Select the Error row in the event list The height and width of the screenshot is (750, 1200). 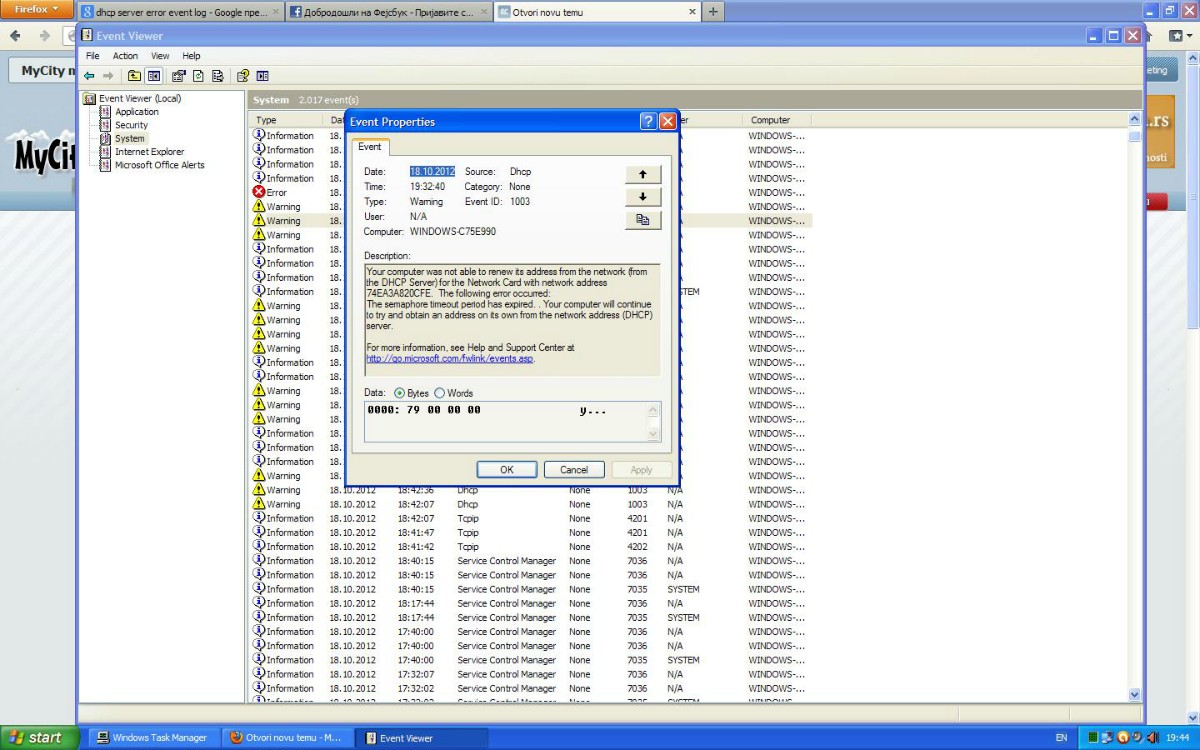coord(530,192)
